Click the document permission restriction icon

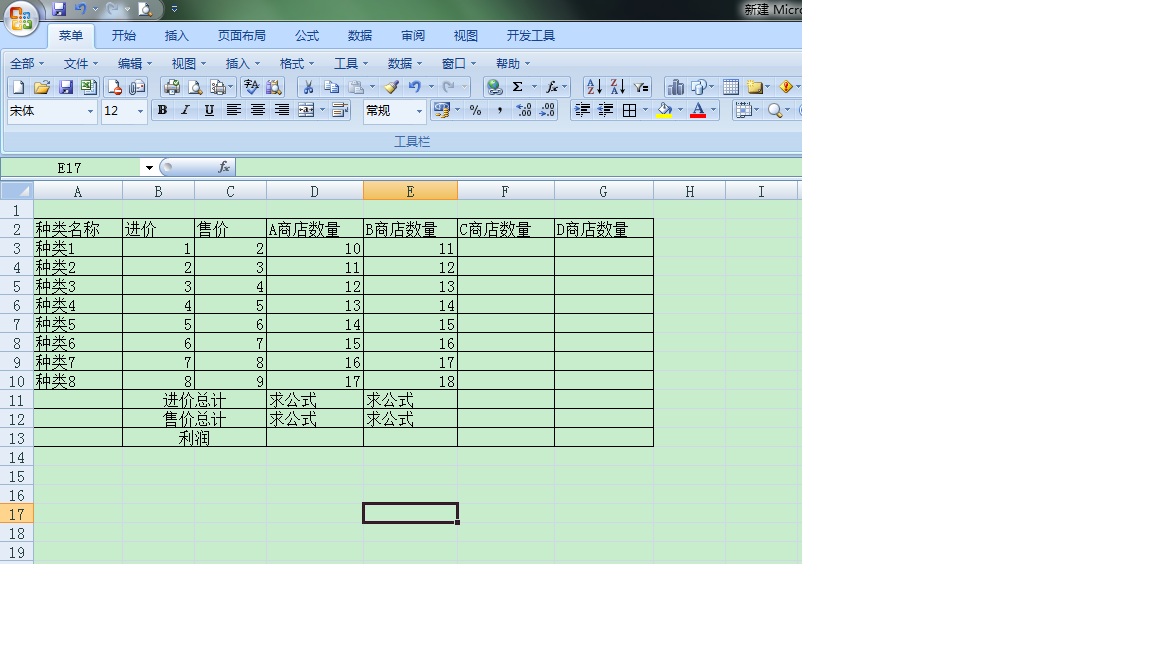click(x=115, y=87)
